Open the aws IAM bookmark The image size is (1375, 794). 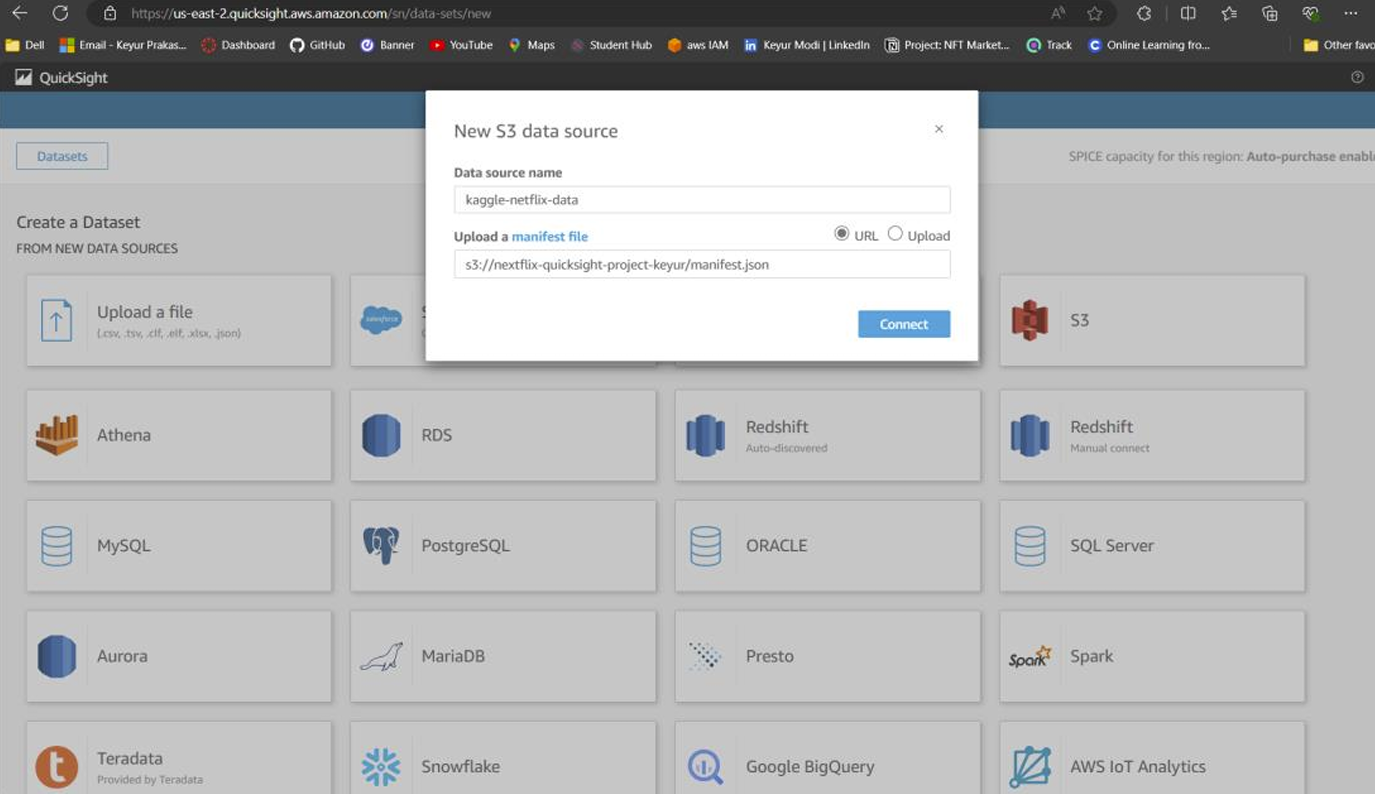[698, 45]
